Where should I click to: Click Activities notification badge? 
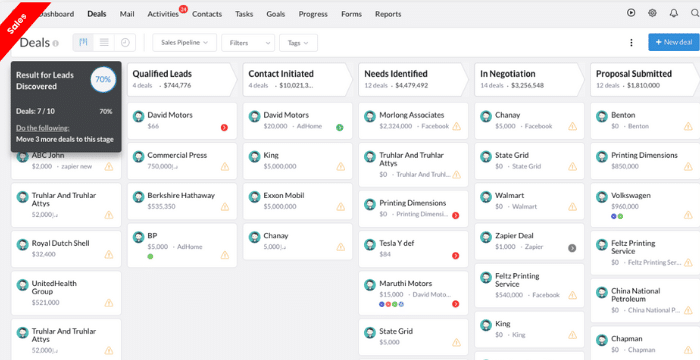(183, 8)
